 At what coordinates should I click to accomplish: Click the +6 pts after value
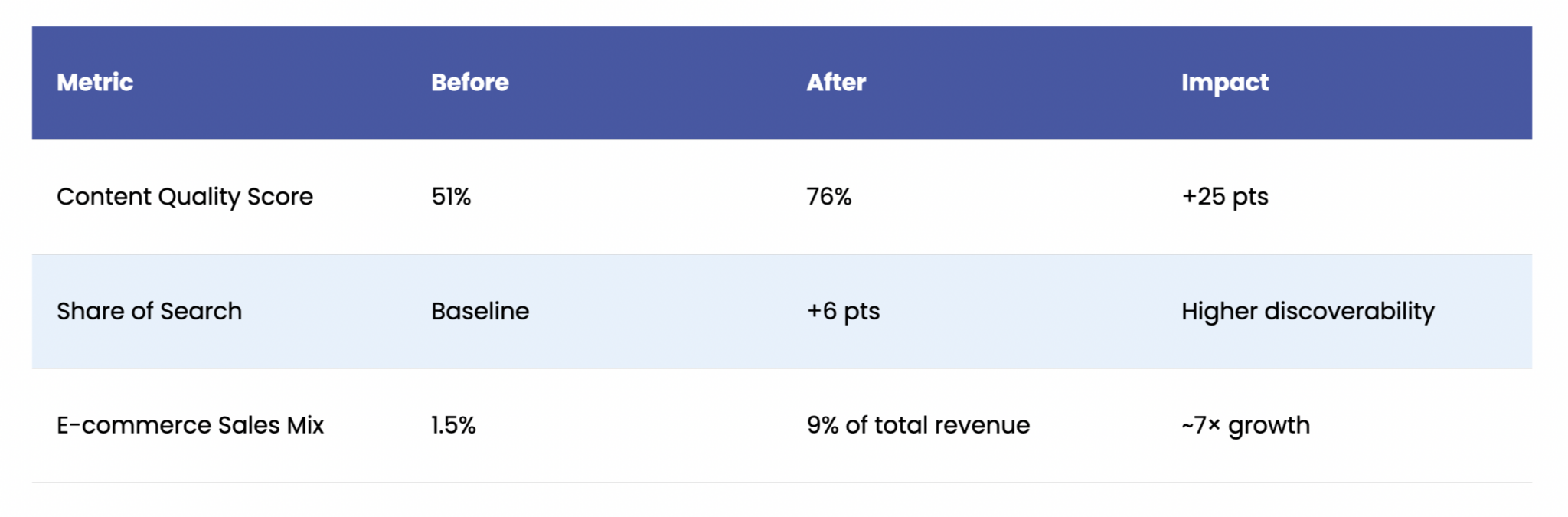click(843, 312)
